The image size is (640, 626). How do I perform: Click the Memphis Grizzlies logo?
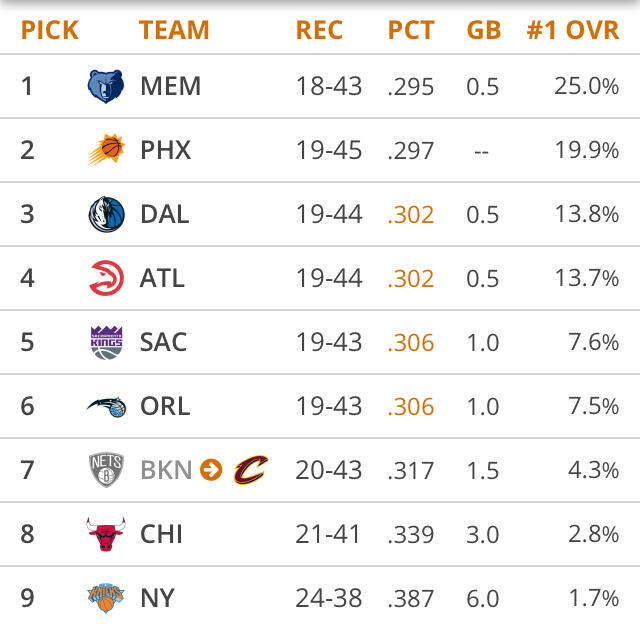tap(105, 86)
